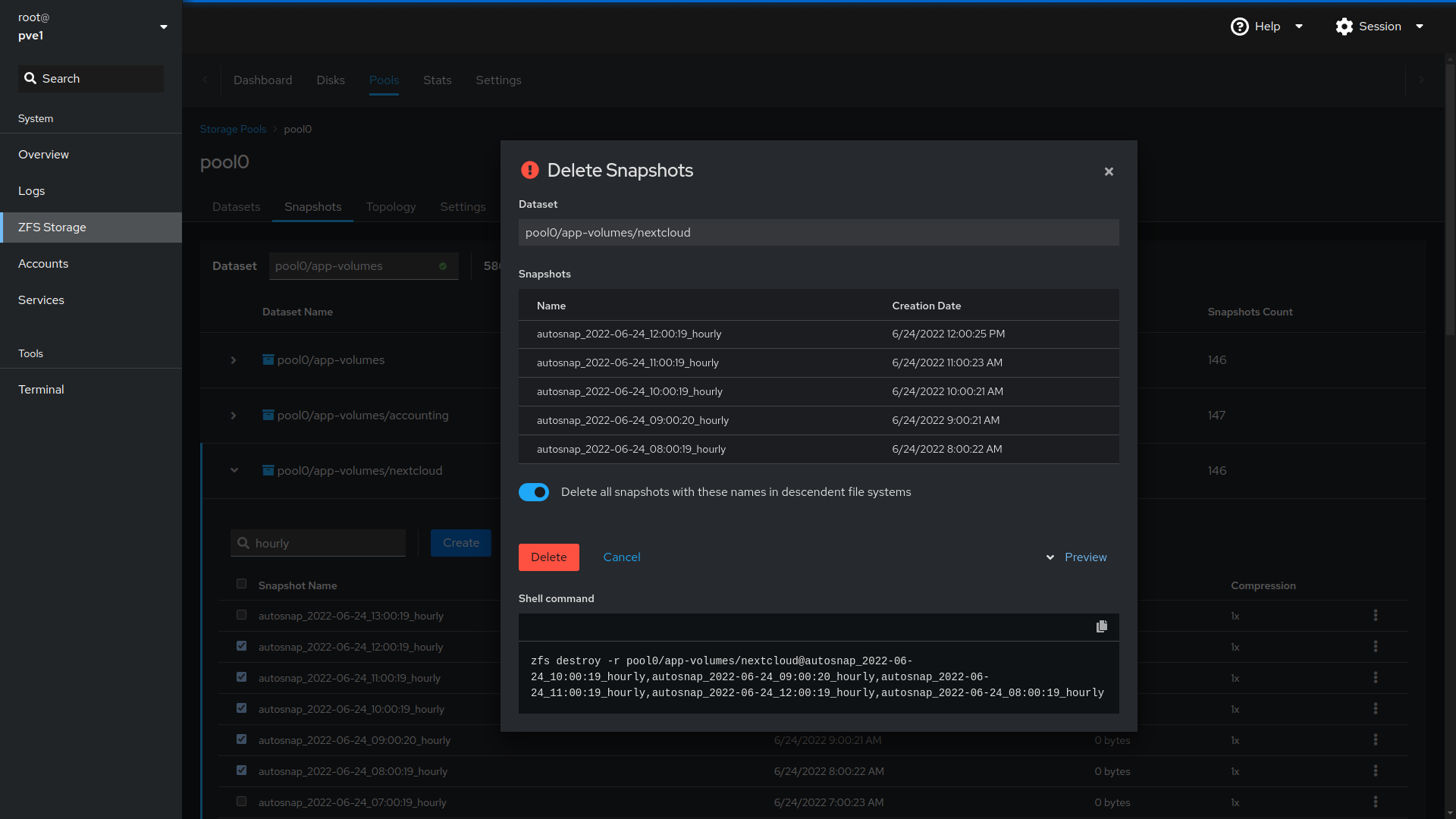This screenshot has height=819, width=1456.
Task: Open actions menu for 07:00:19 hourly snapshot
Action: coord(1376,802)
